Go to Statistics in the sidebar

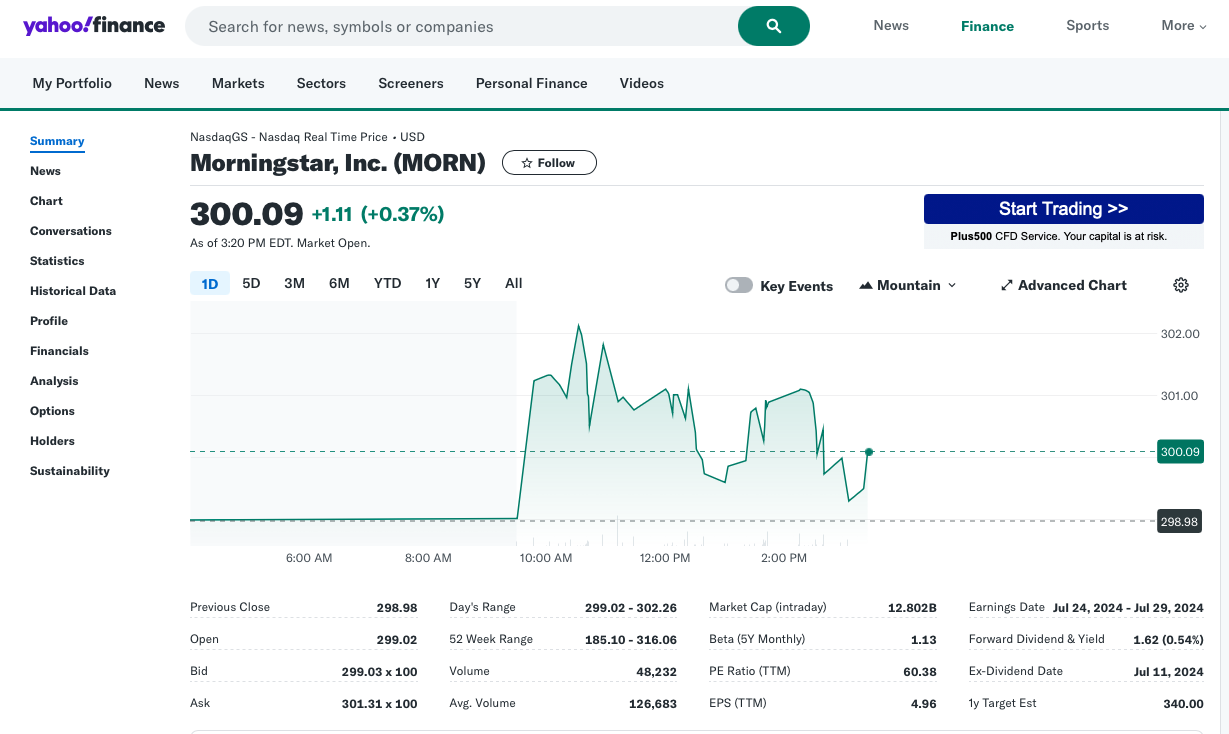(x=57, y=261)
